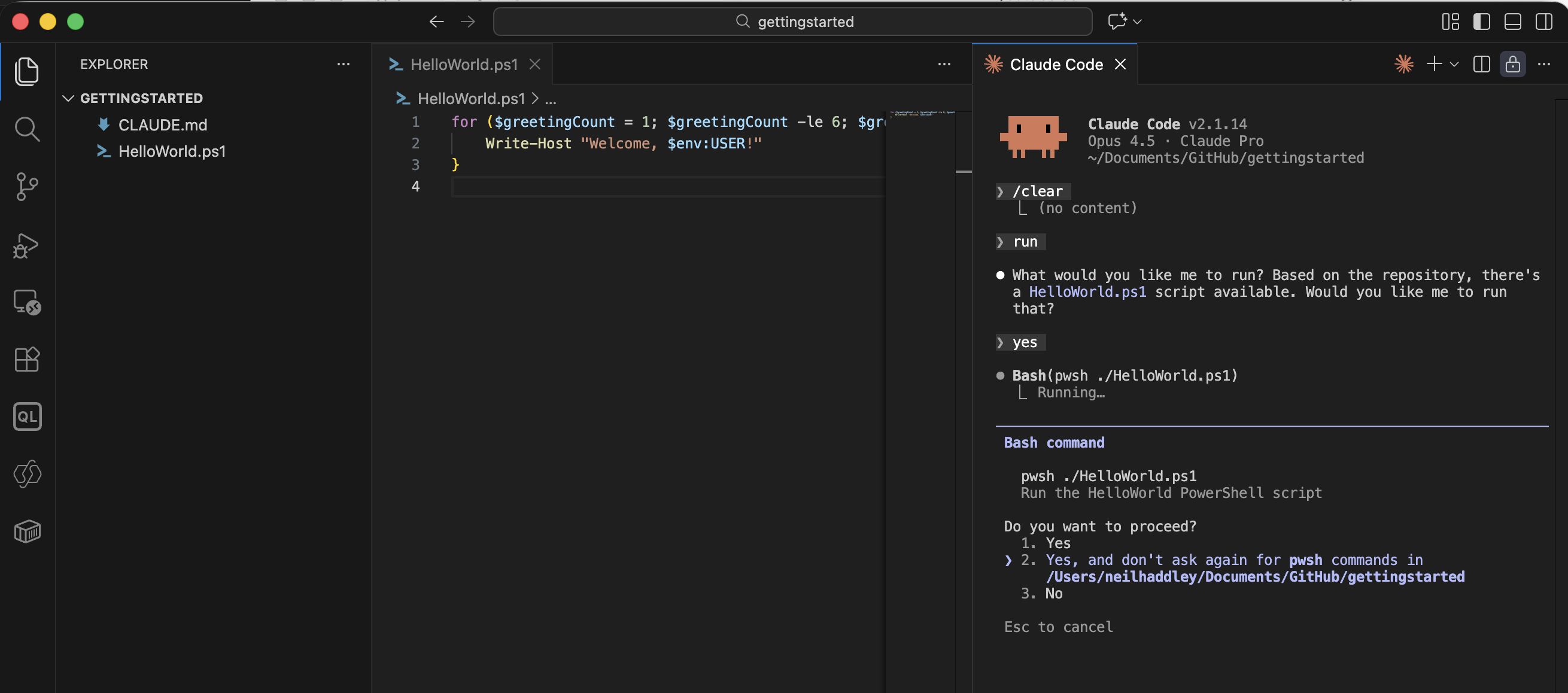Open the Docker containers view
Image resolution: width=1568 pixels, height=693 pixels.
28,531
